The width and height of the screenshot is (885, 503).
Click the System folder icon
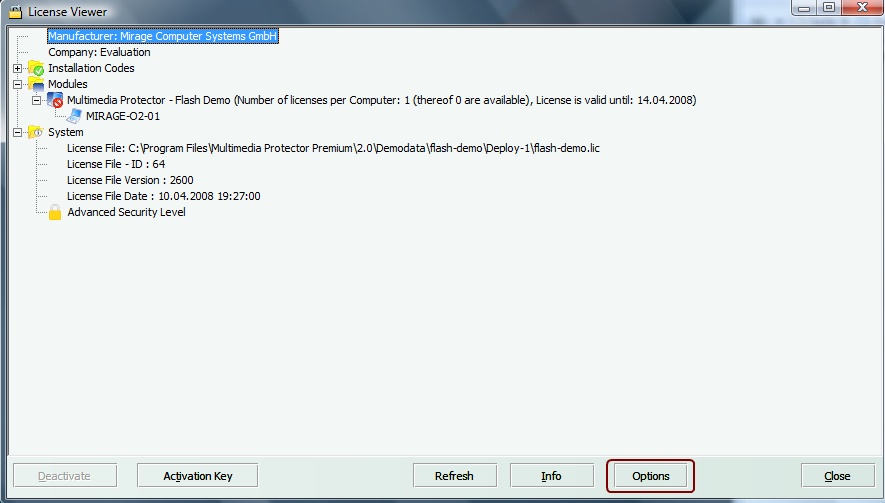click(x=35, y=132)
